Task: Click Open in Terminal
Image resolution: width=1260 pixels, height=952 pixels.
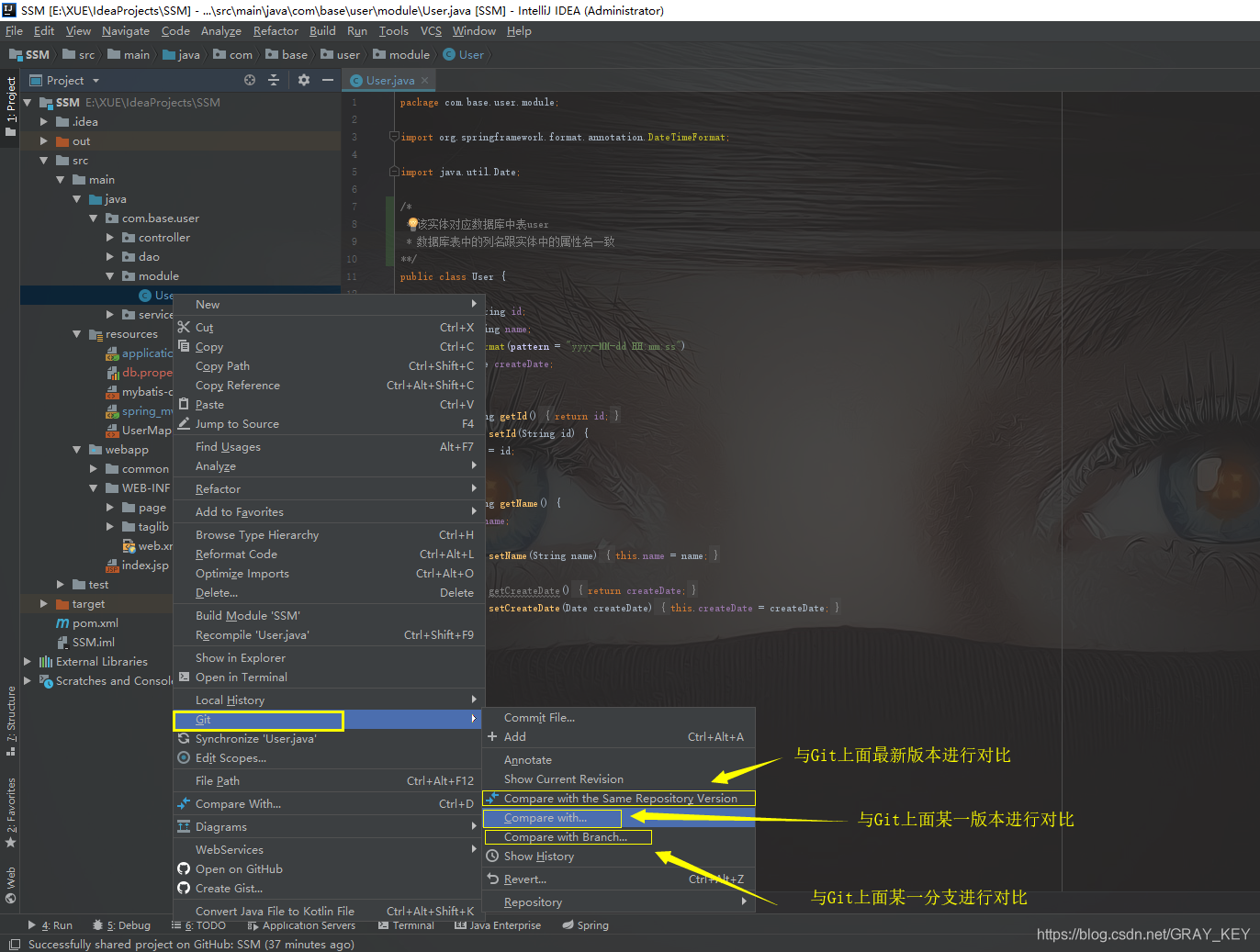Action: click(327, 678)
